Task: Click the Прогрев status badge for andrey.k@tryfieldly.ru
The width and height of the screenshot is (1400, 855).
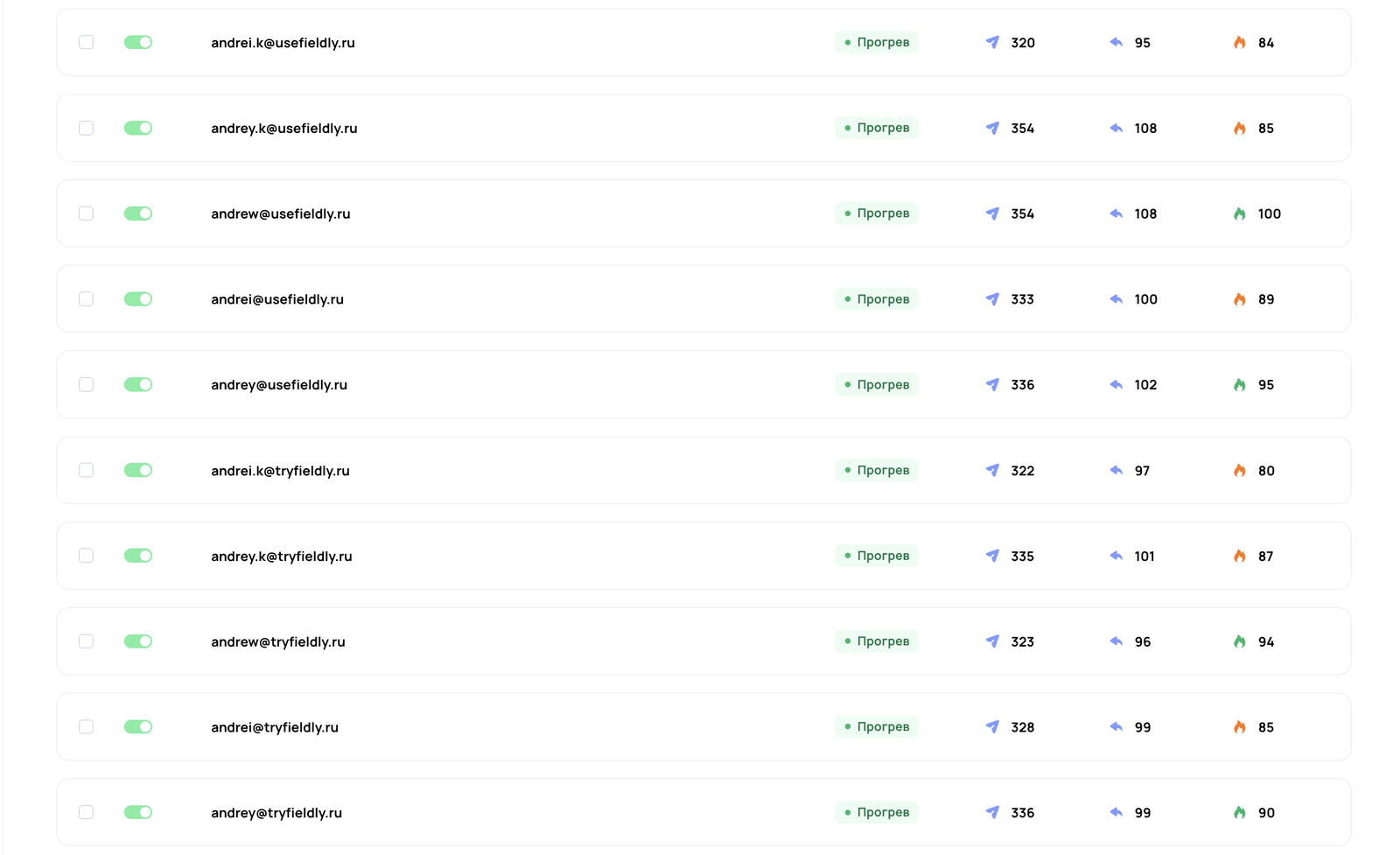Action: click(876, 556)
